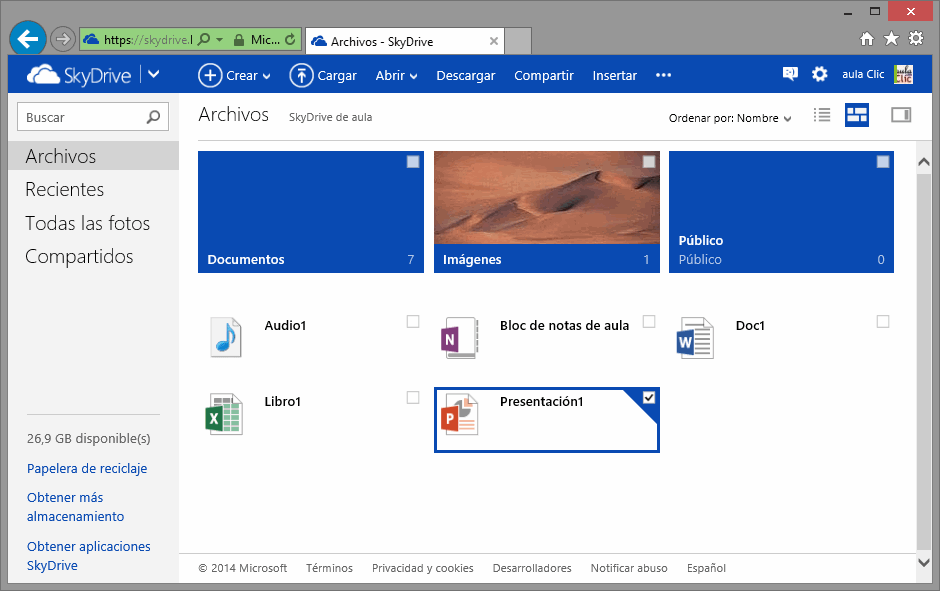Switch to thumbnails tile view icon

coord(857,115)
